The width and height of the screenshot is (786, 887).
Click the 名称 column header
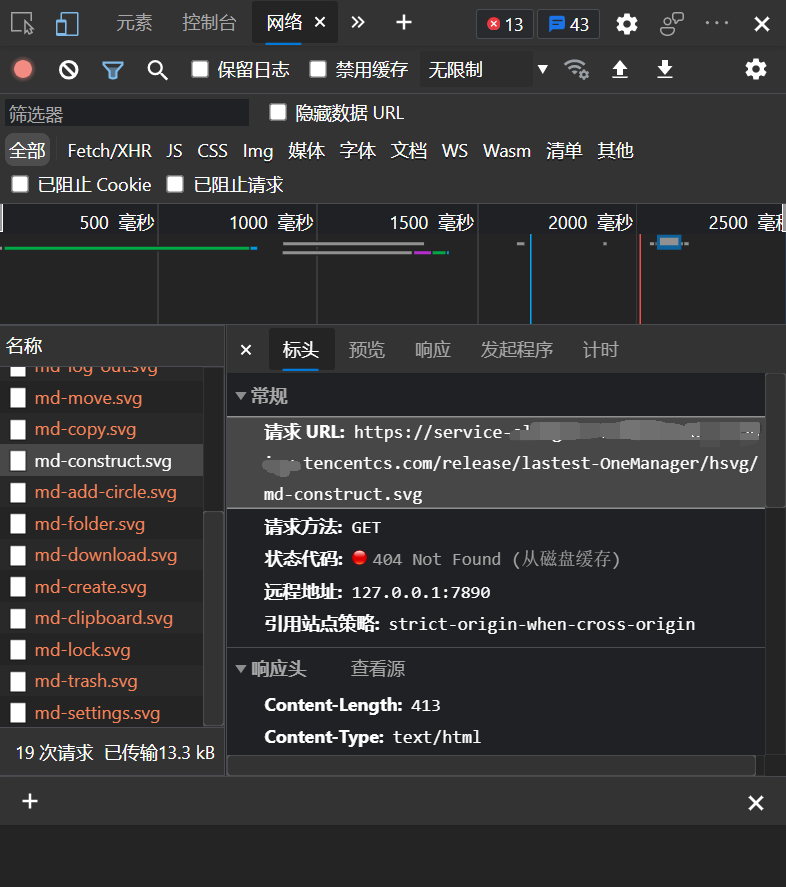pyautogui.click(x=112, y=346)
